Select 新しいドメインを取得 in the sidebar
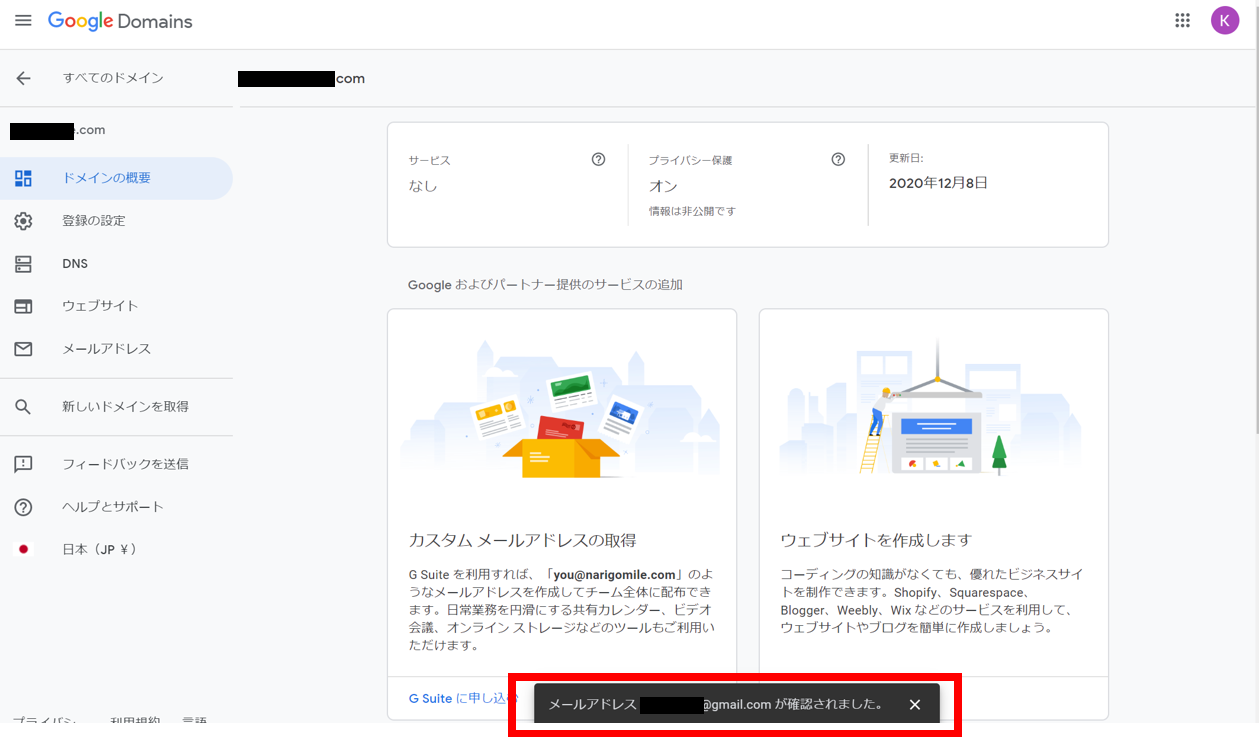1259x737 pixels. tap(116, 407)
